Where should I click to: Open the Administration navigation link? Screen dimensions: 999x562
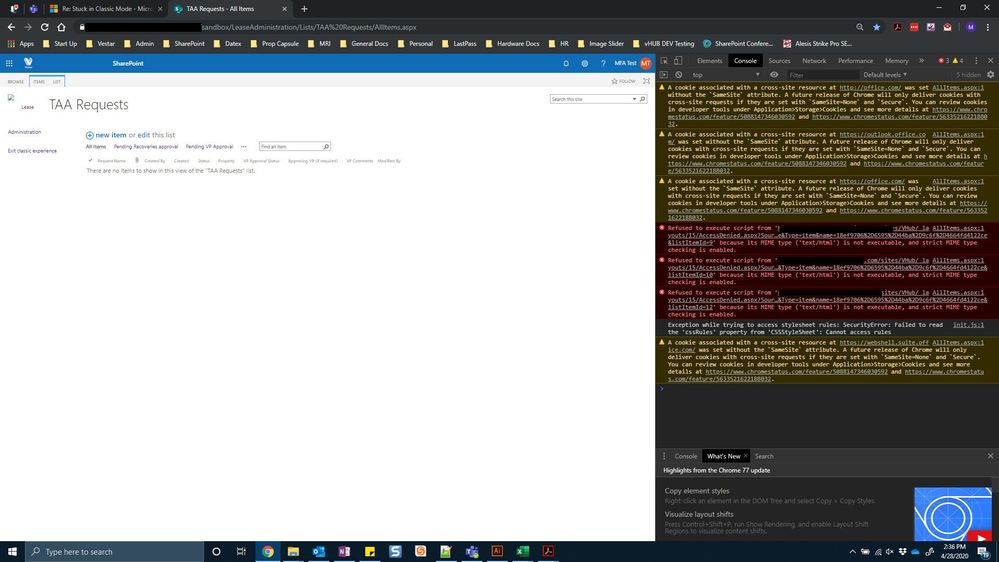[24, 132]
